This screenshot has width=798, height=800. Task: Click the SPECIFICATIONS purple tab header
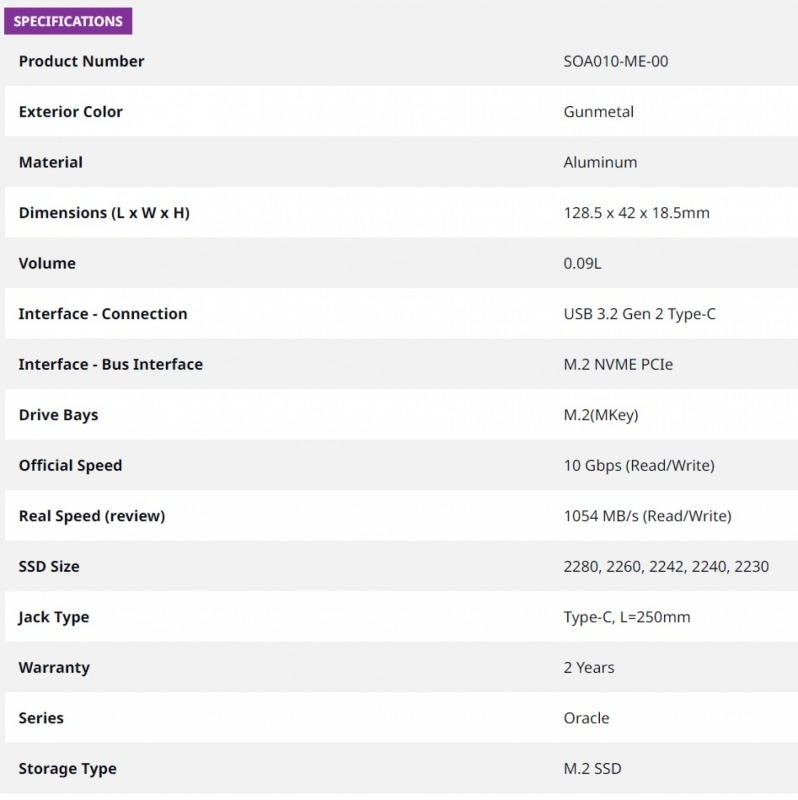[x=68, y=21]
